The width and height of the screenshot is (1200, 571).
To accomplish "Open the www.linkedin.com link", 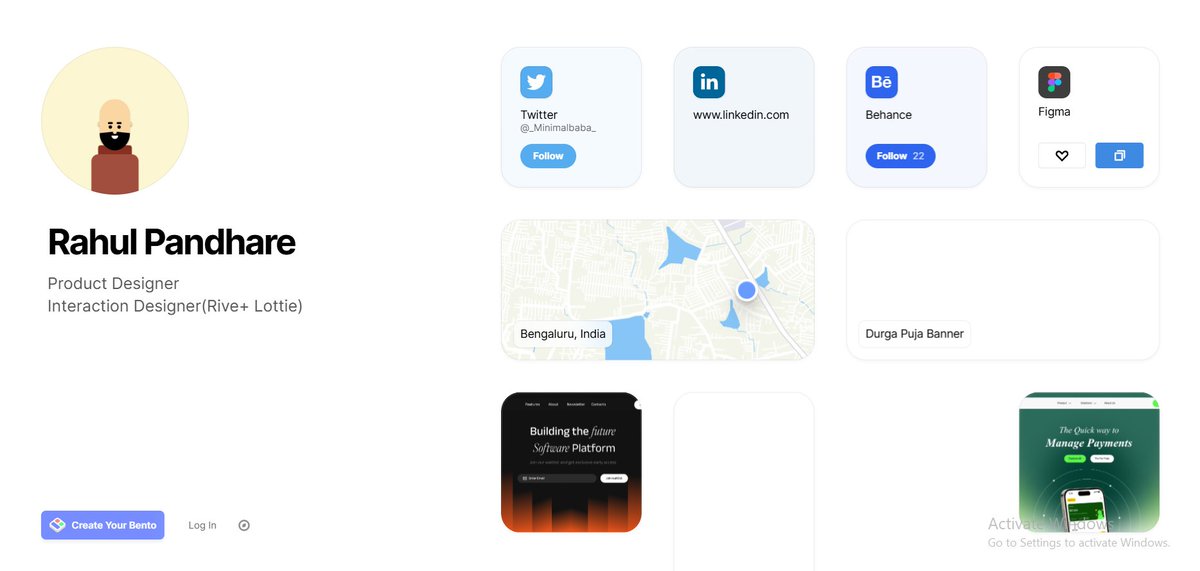I will click(x=741, y=115).
